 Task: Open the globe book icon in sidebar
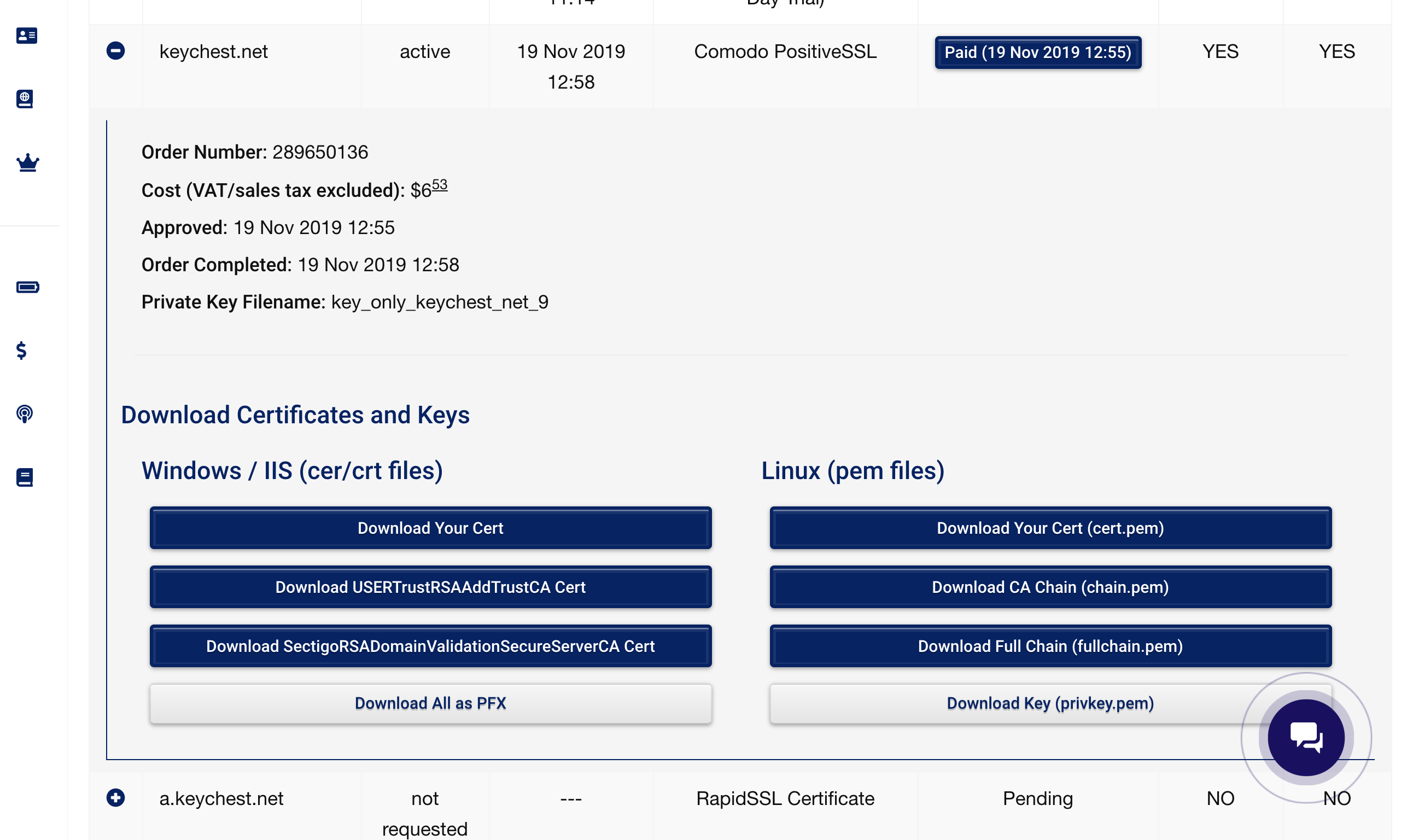(25, 98)
